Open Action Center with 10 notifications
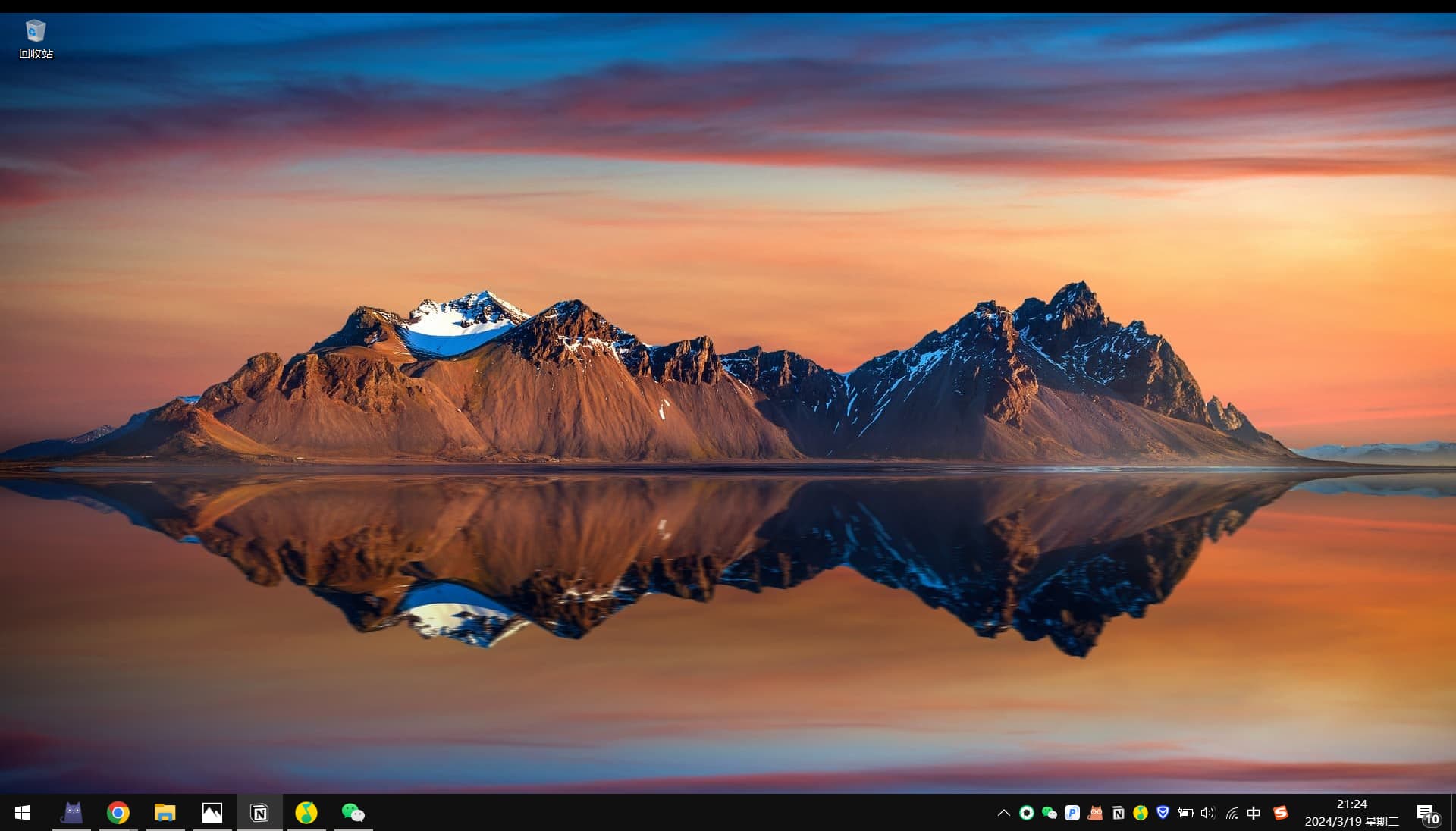The width and height of the screenshot is (1456, 831). 1428,814
